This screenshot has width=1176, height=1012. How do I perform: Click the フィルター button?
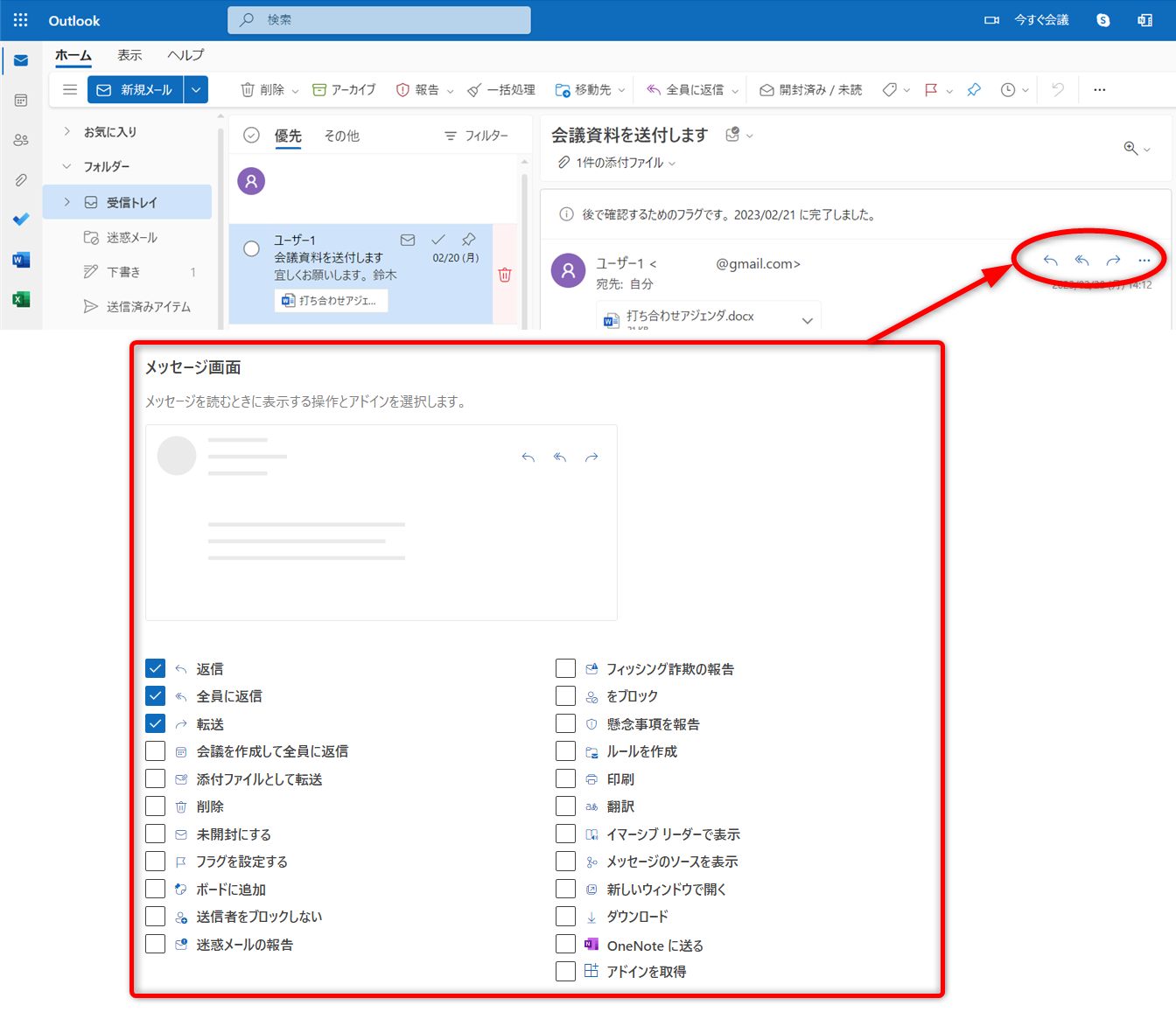coord(476,136)
